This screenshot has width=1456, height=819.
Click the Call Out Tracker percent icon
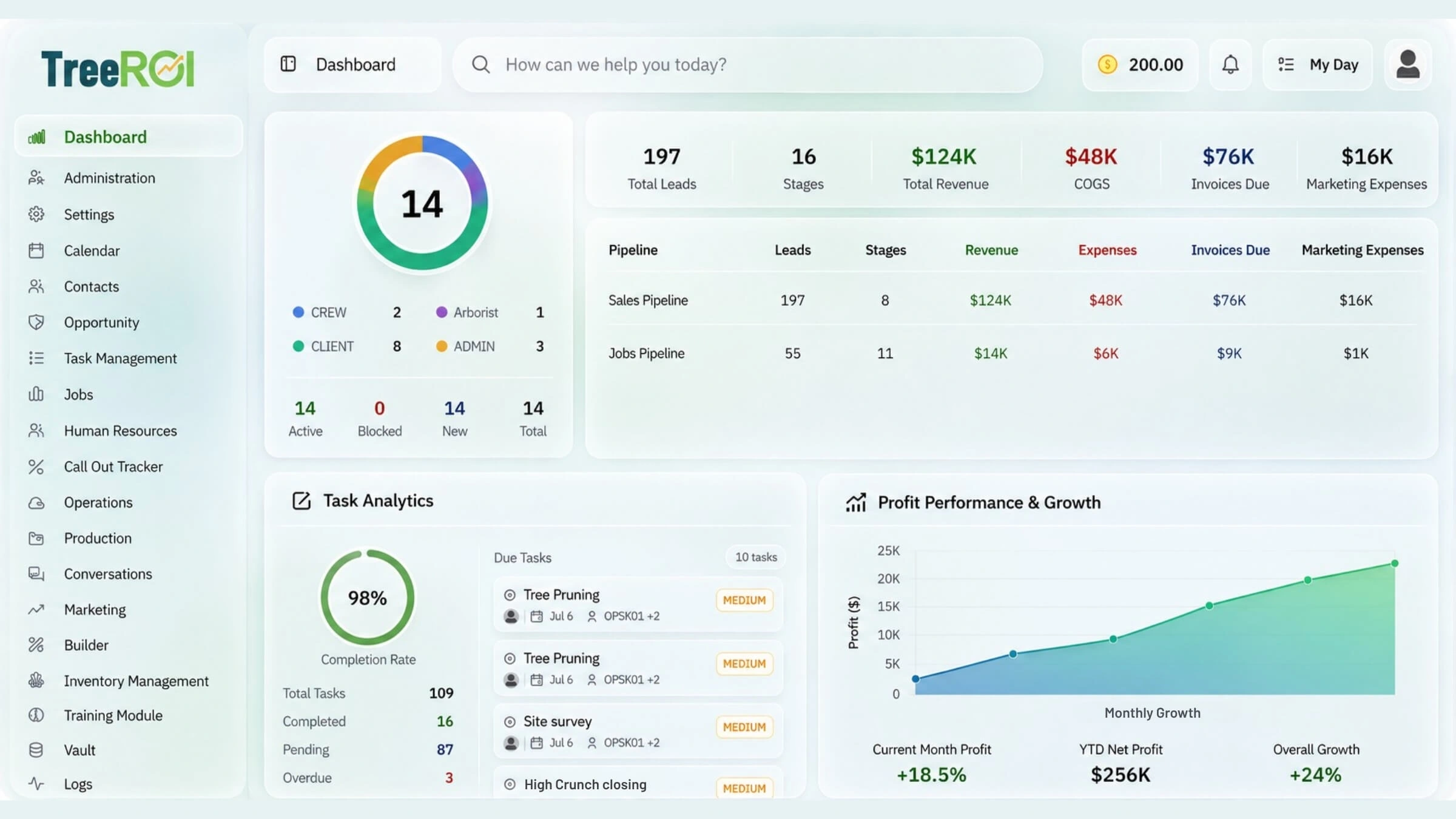pos(36,467)
